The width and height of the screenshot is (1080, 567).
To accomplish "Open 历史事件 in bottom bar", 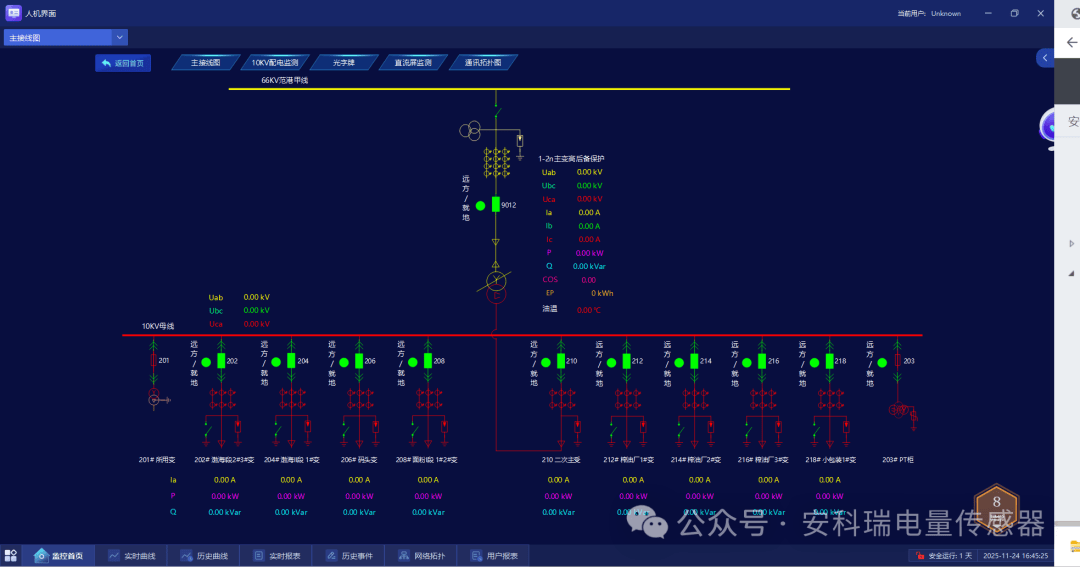I will (x=349, y=555).
